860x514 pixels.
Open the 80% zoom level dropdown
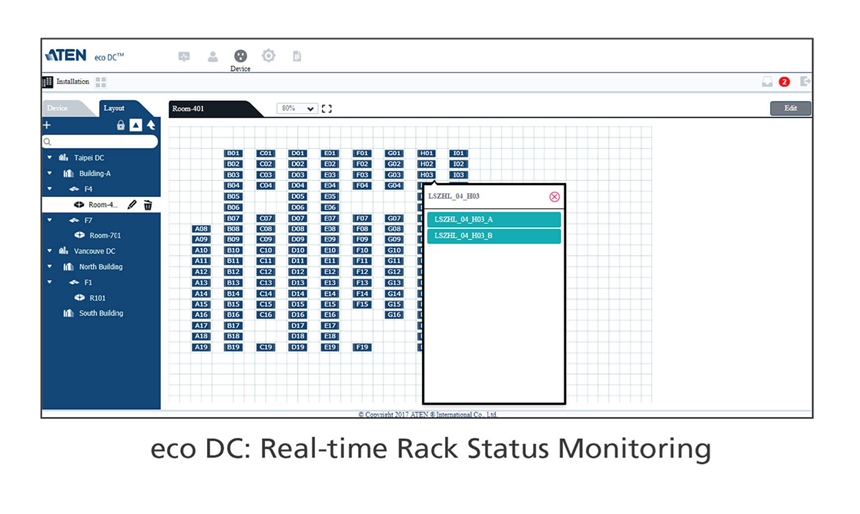point(297,108)
